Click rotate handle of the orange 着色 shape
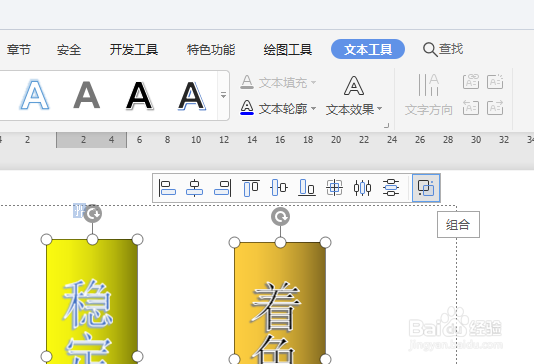This screenshot has height=364, width=534. (x=281, y=217)
